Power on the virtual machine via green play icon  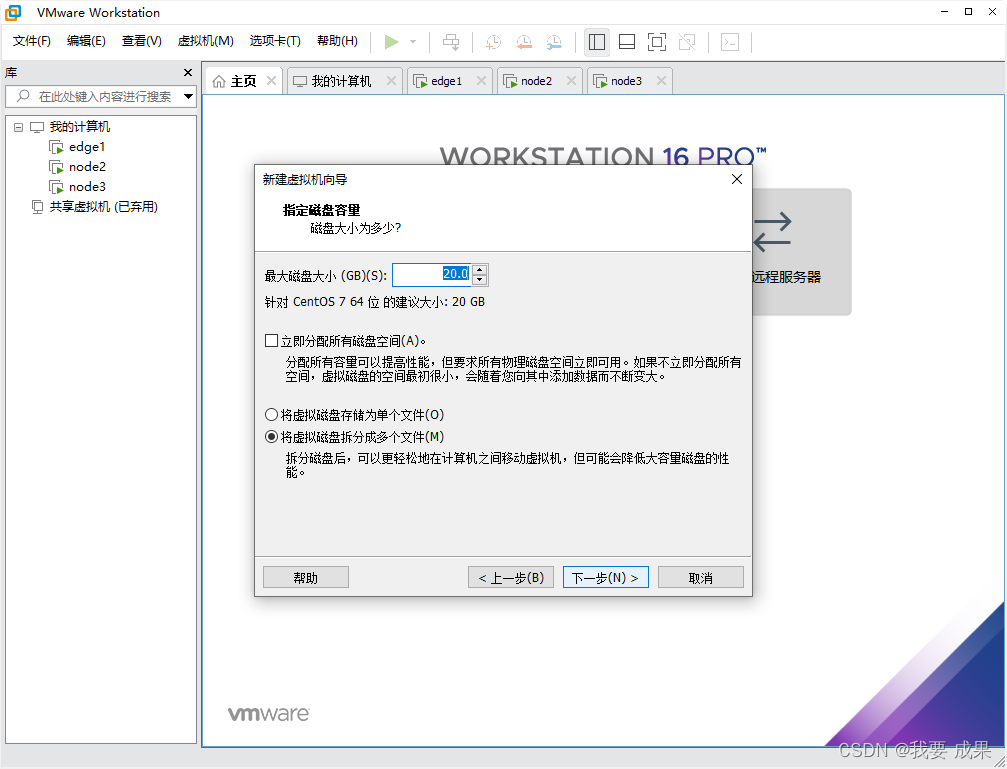click(x=393, y=42)
